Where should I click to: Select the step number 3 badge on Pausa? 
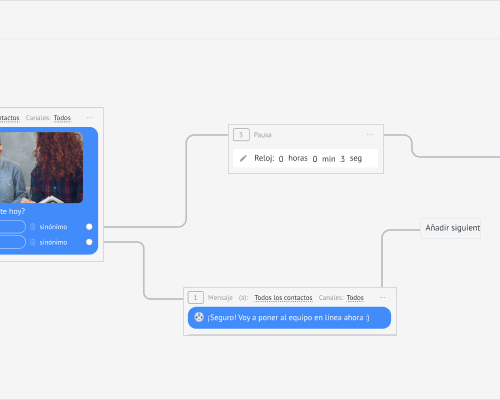[241, 135]
